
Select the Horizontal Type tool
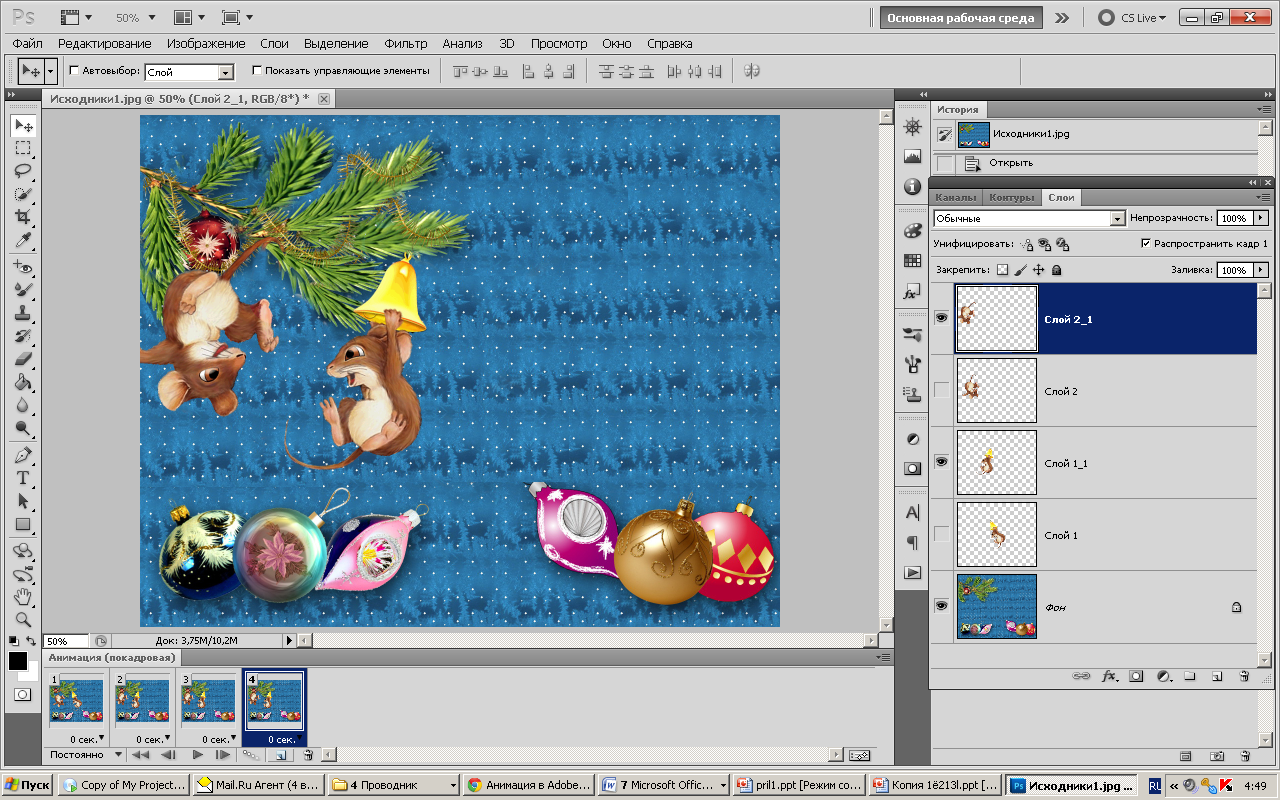(23, 478)
